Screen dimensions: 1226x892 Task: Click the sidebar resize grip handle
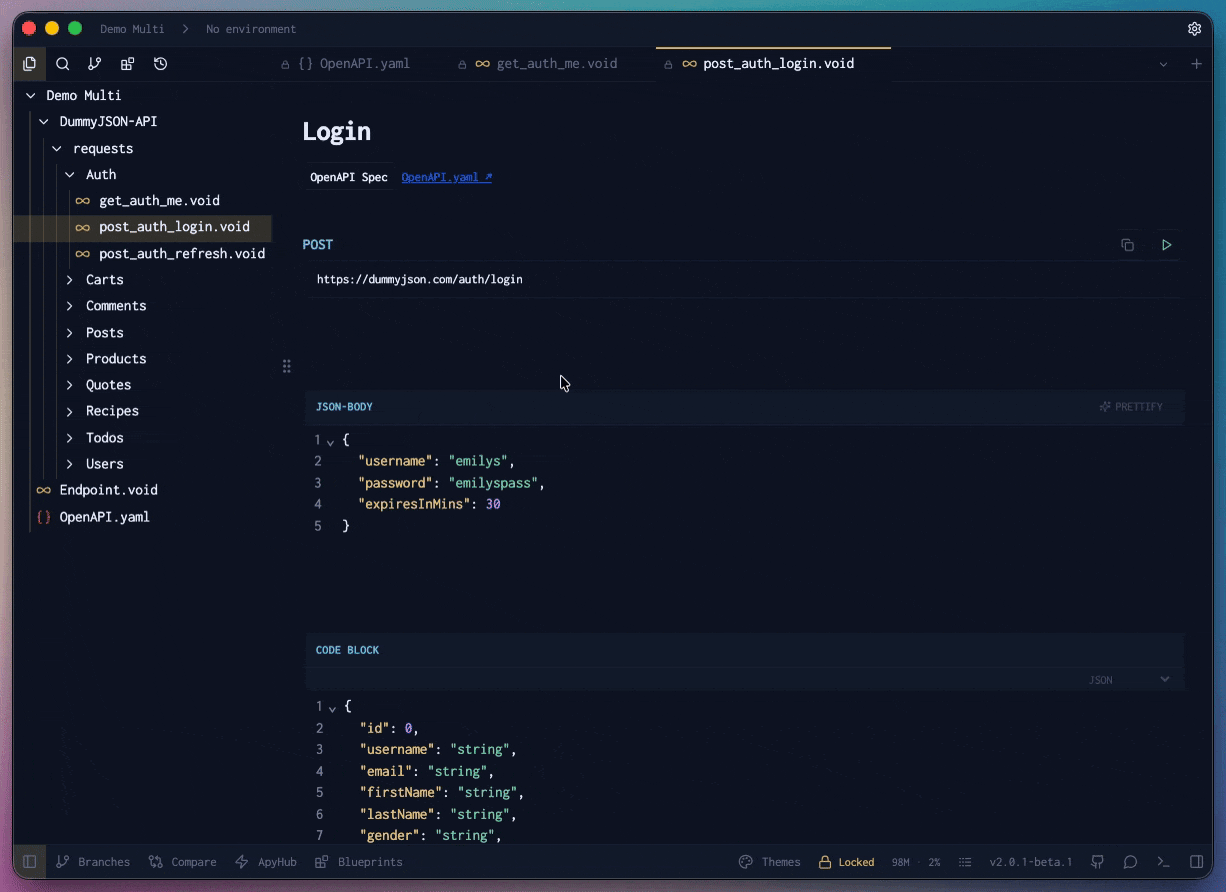pos(287,367)
